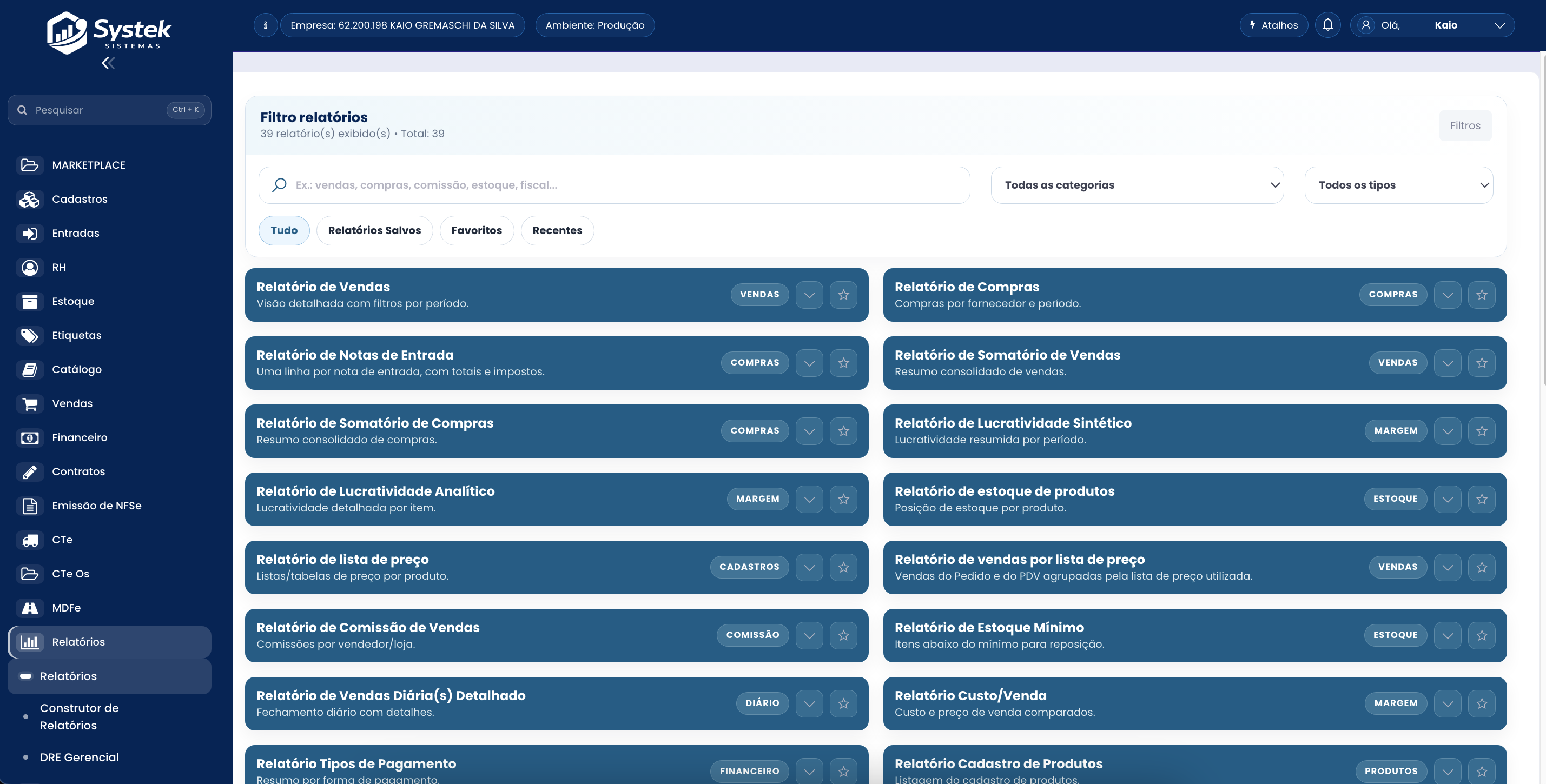
Task: Open the Todos os tipos dropdown
Action: tap(1398, 185)
